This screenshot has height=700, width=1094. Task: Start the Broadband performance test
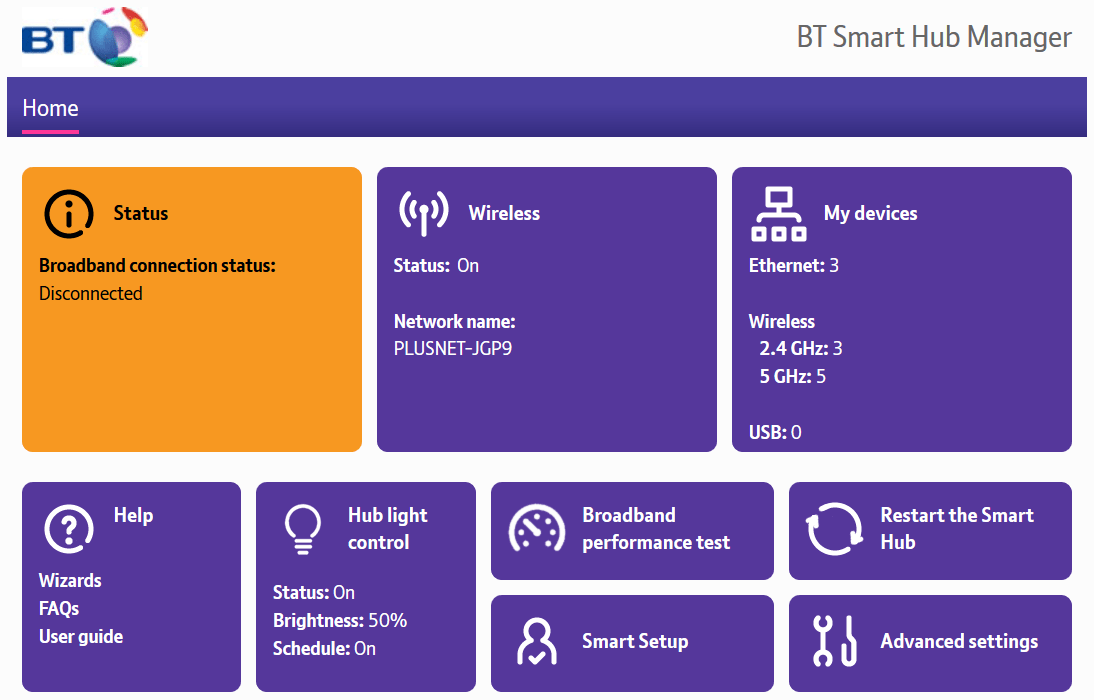(x=632, y=530)
